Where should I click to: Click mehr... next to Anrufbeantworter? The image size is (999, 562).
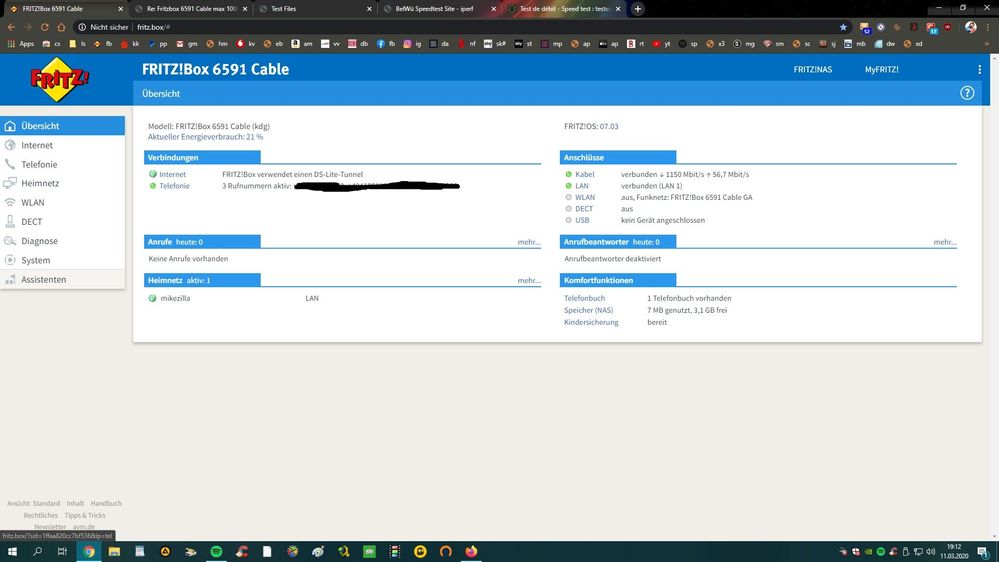945,242
